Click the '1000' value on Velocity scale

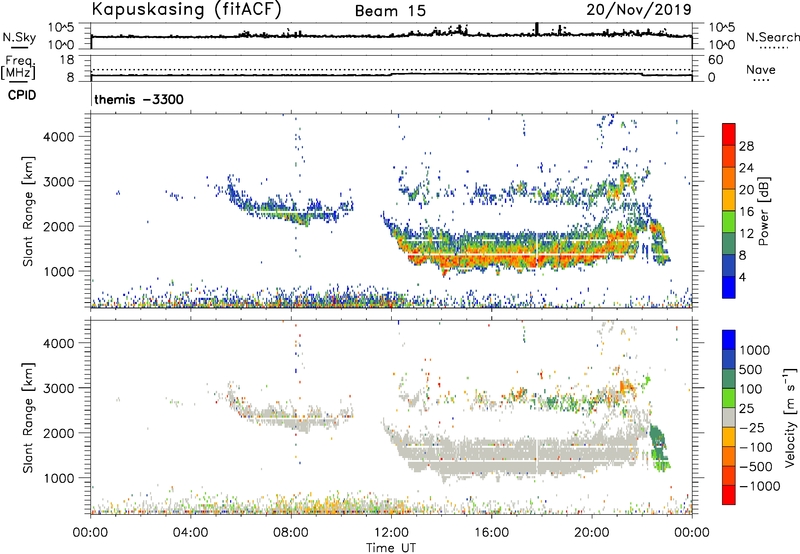[755, 350]
